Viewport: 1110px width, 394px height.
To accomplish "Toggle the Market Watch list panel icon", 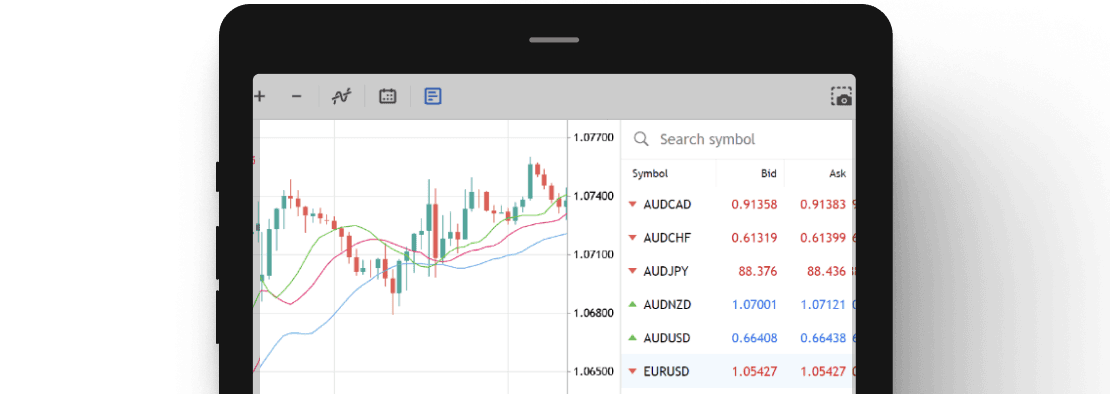I will 433,97.
